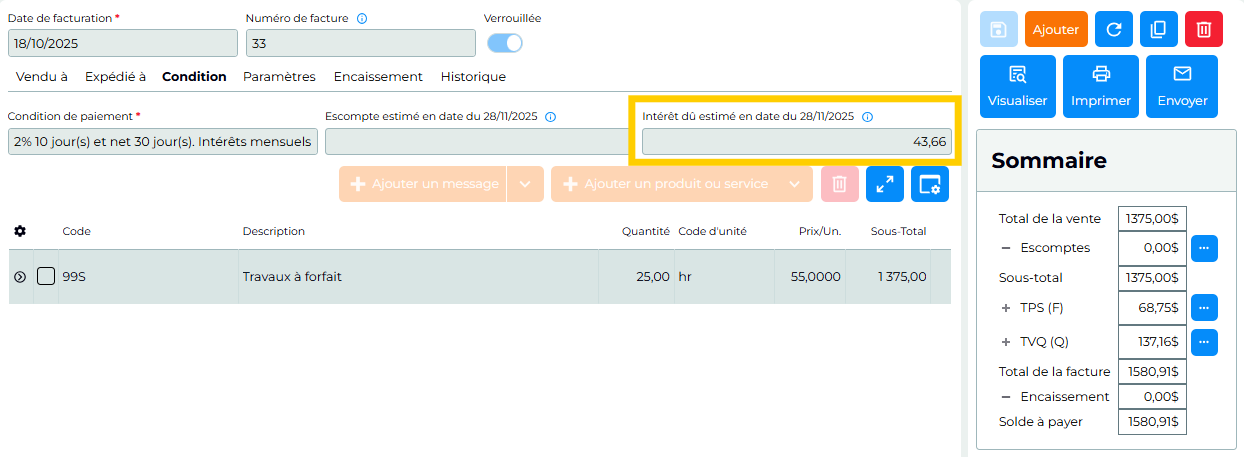Switch to the Paramètres tab

click(279, 76)
